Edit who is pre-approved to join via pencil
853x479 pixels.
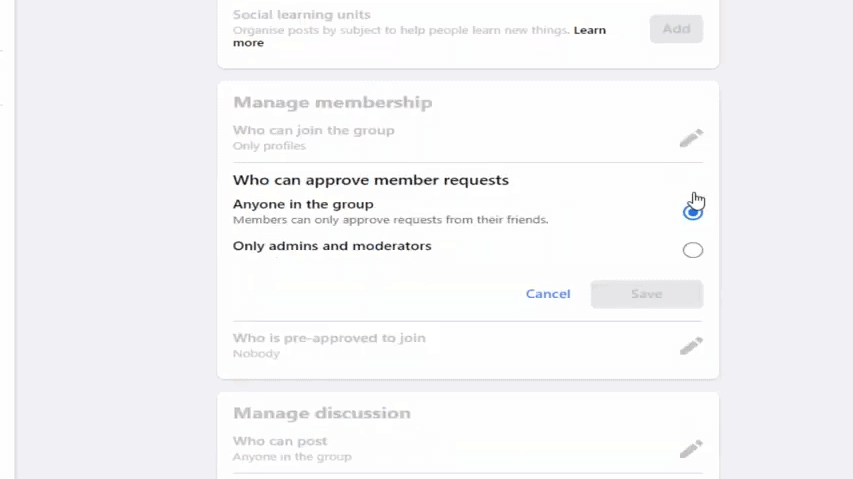691,346
